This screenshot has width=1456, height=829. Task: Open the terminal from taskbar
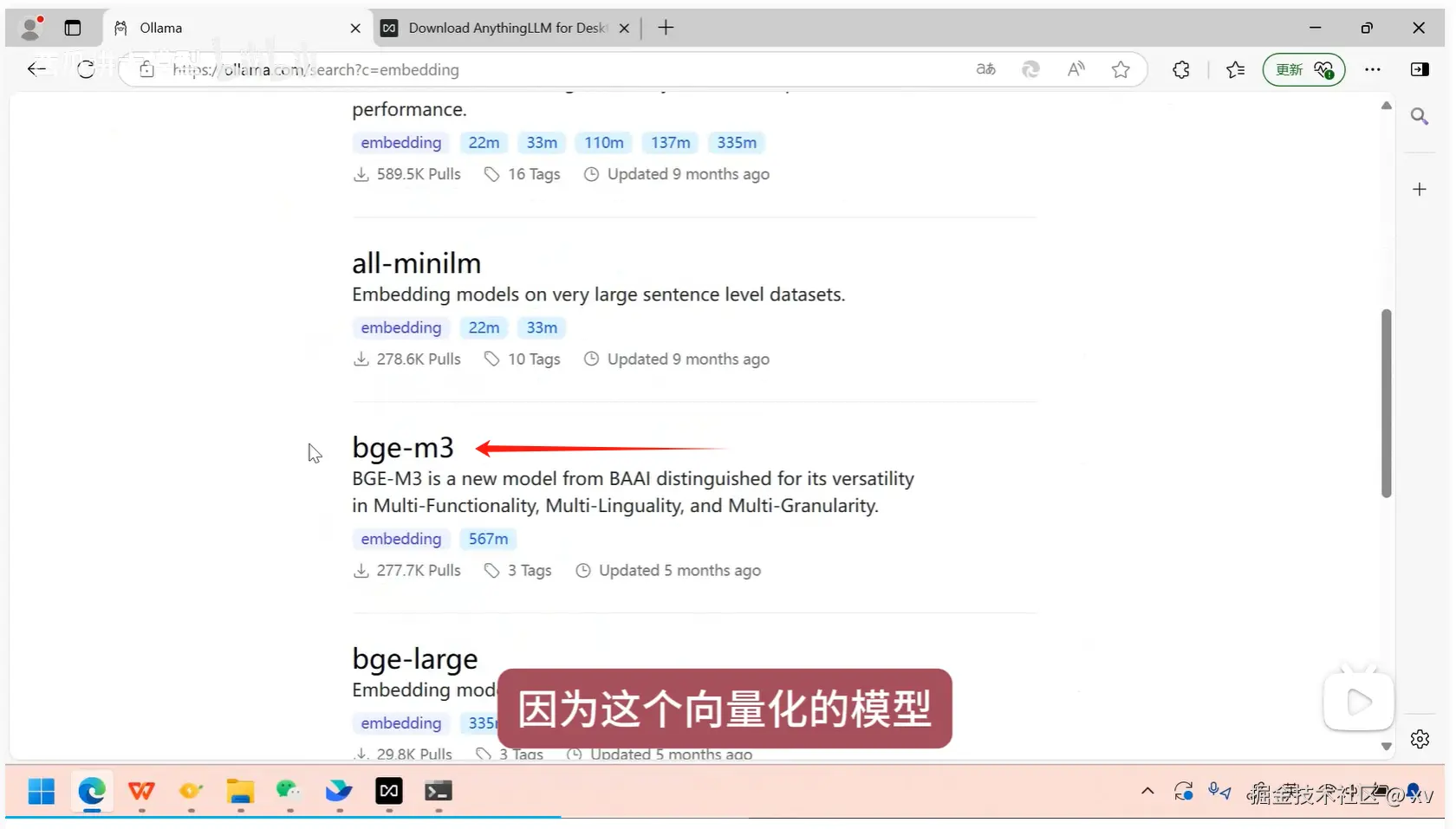coord(439,791)
